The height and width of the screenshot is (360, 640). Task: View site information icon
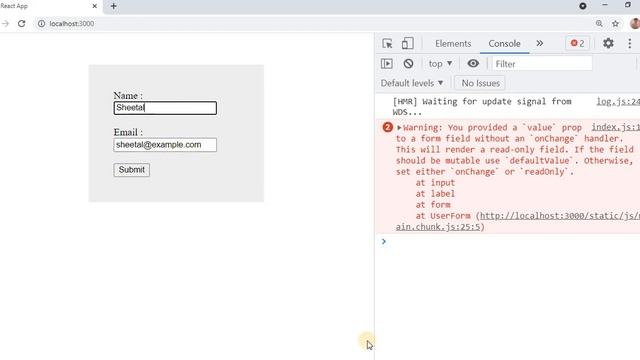[x=41, y=24]
